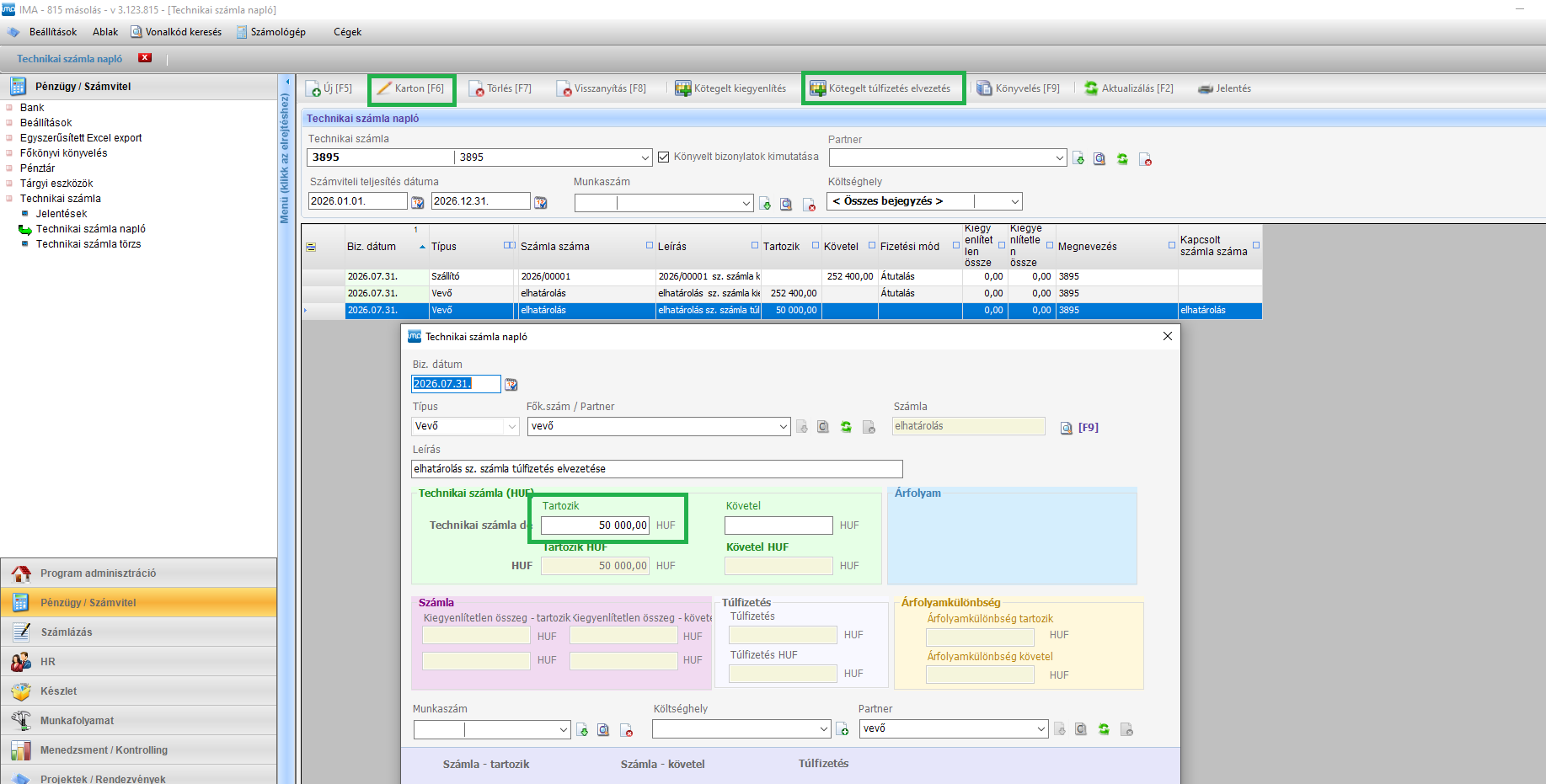The width and height of the screenshot is (1546, 784).
Task: Open the Típus 'Vevő' dropdown in the dialog
Action: click(x=511, y=427)
